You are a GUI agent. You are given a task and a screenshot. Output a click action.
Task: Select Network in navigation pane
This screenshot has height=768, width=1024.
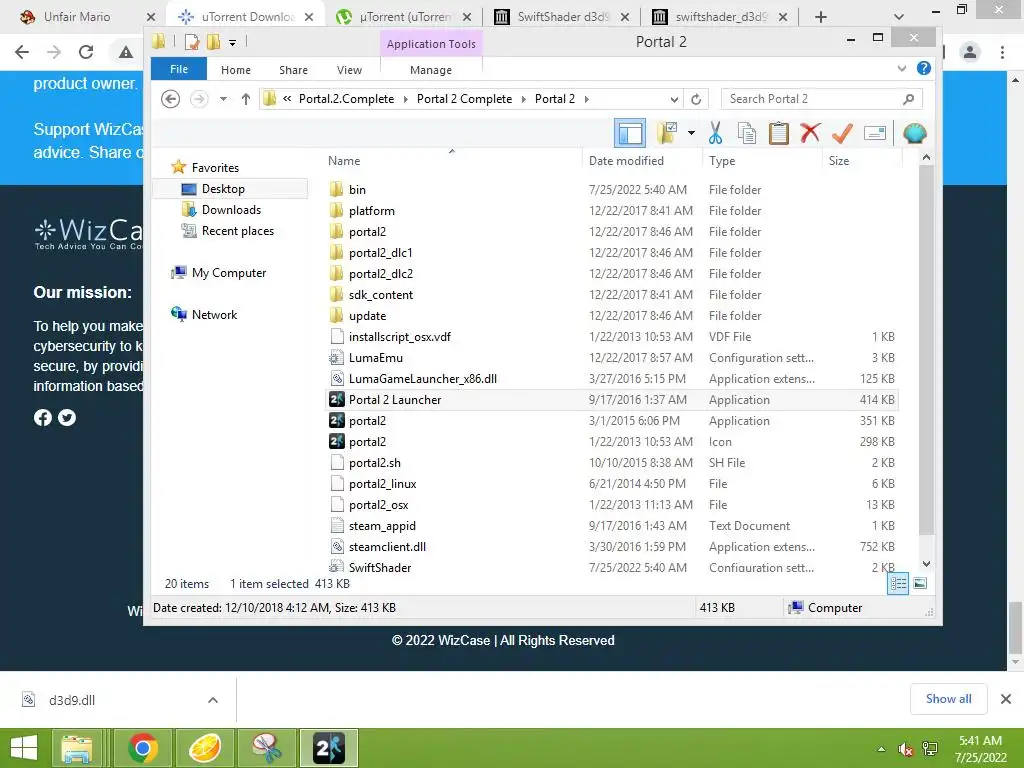click(x=214, y=315)
